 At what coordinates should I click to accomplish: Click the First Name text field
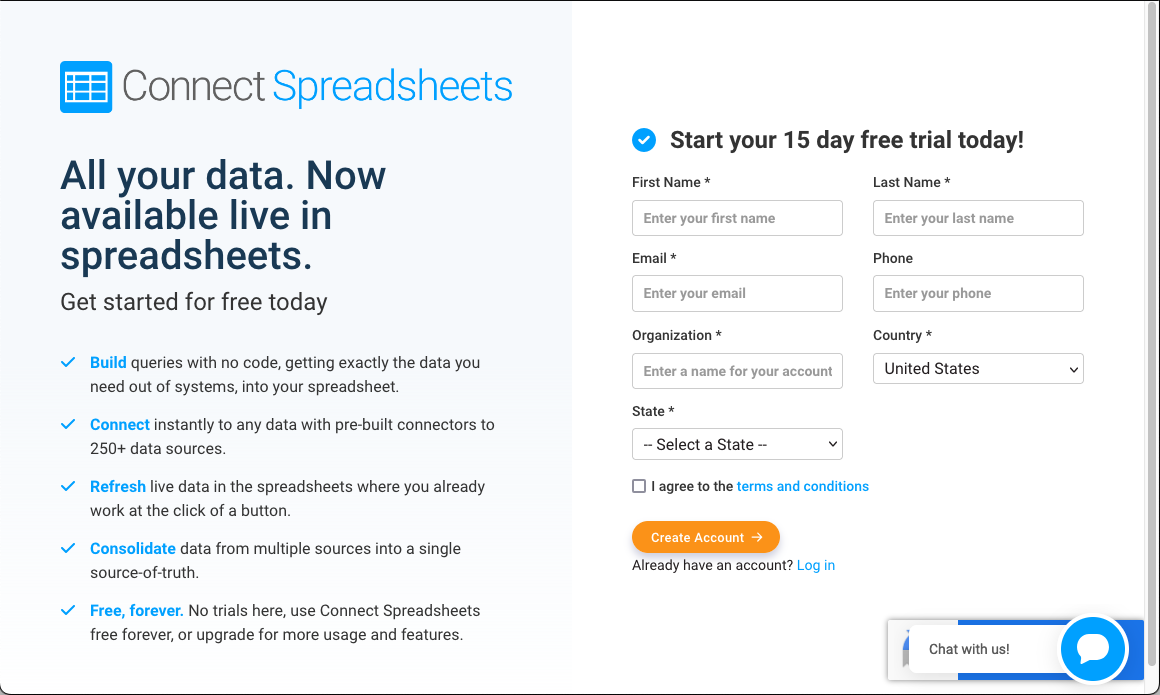737,218
